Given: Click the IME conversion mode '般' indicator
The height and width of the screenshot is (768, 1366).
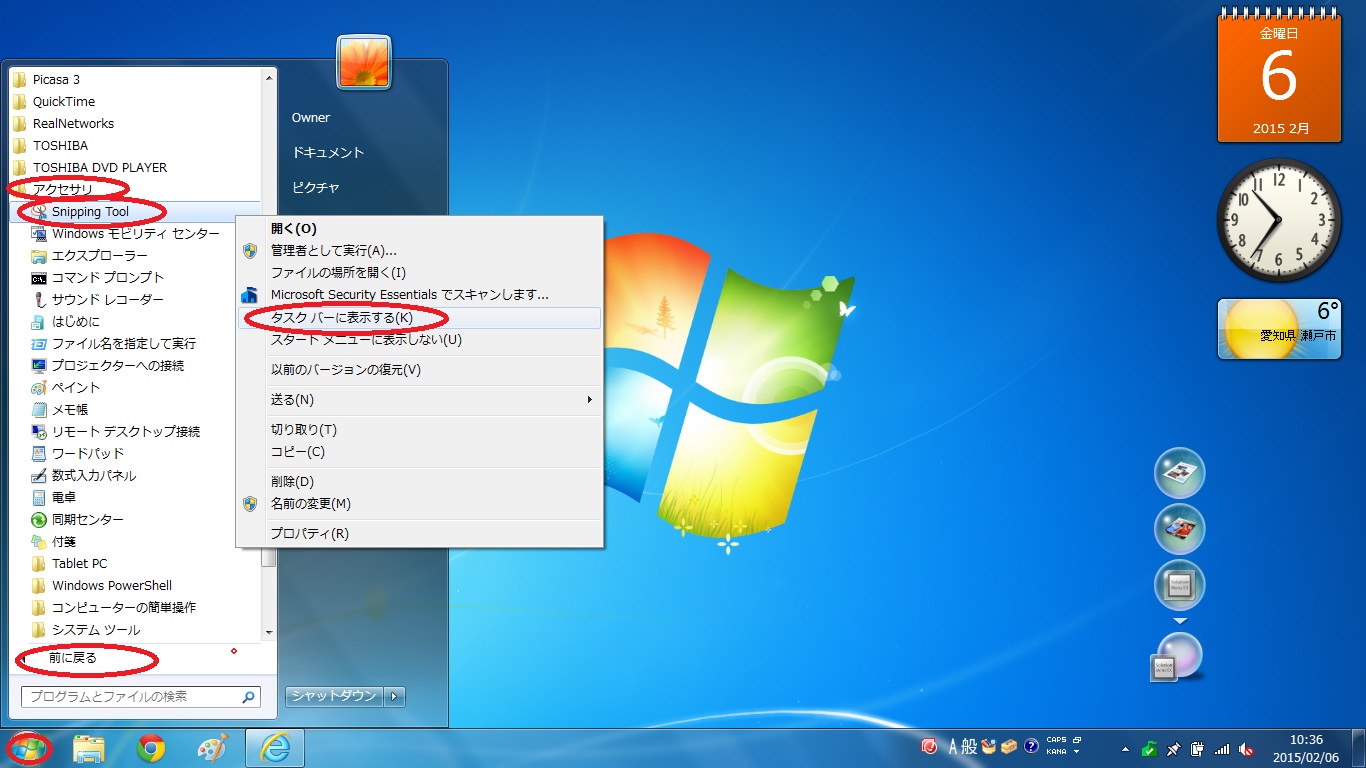Looking at the screenshot, I should [970, 747].
